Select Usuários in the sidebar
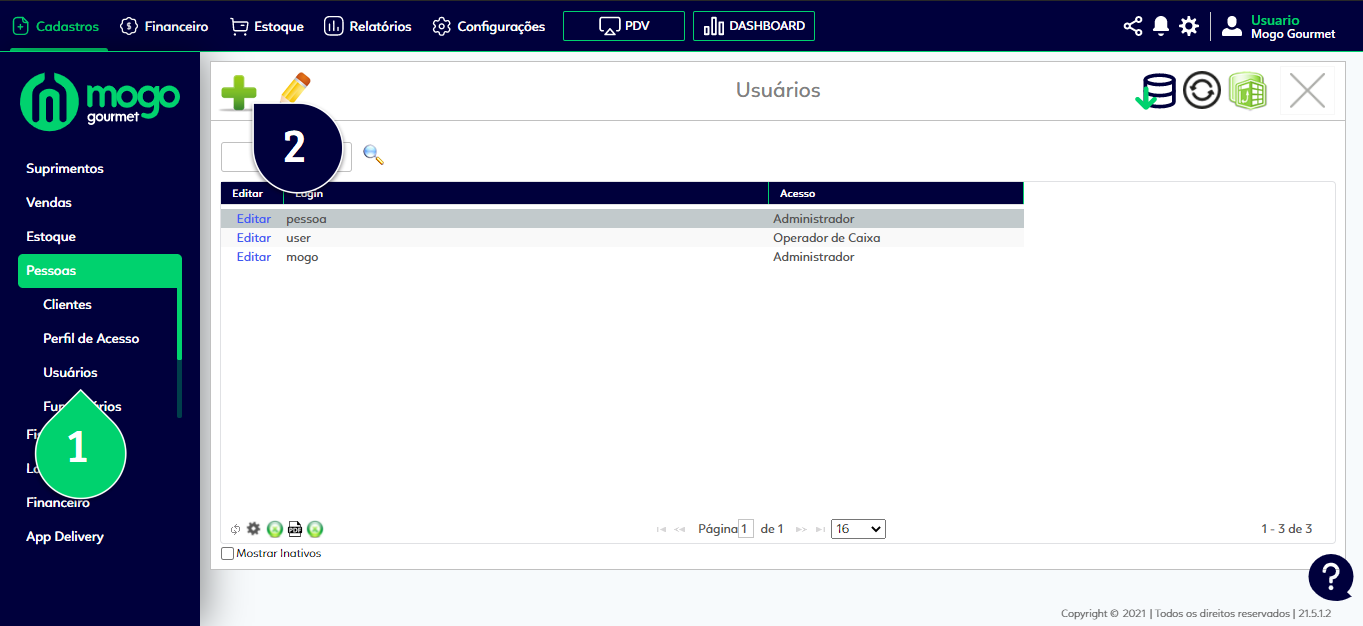Screen dimensions: 1363x626 click(x=70, y=373)
